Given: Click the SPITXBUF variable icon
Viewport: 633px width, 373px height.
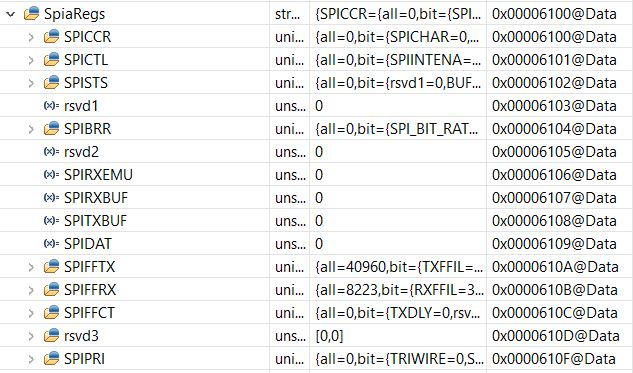Looking at the screenshot, I should pos(51,221).
